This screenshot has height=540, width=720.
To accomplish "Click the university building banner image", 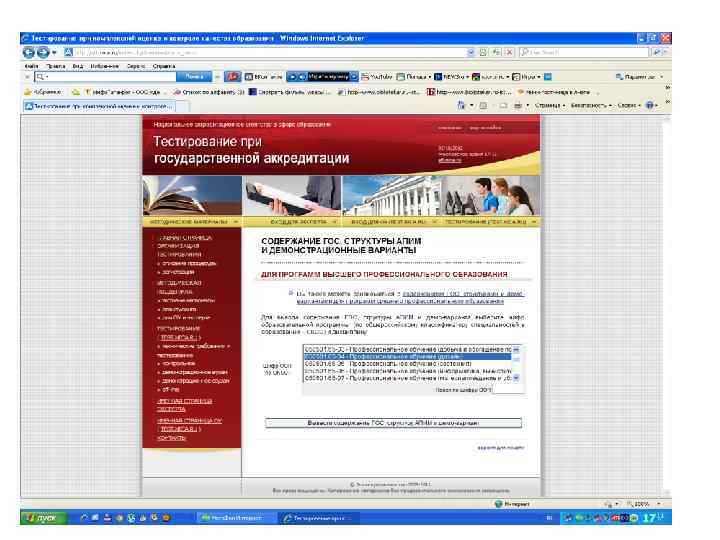I will [392, 196].
